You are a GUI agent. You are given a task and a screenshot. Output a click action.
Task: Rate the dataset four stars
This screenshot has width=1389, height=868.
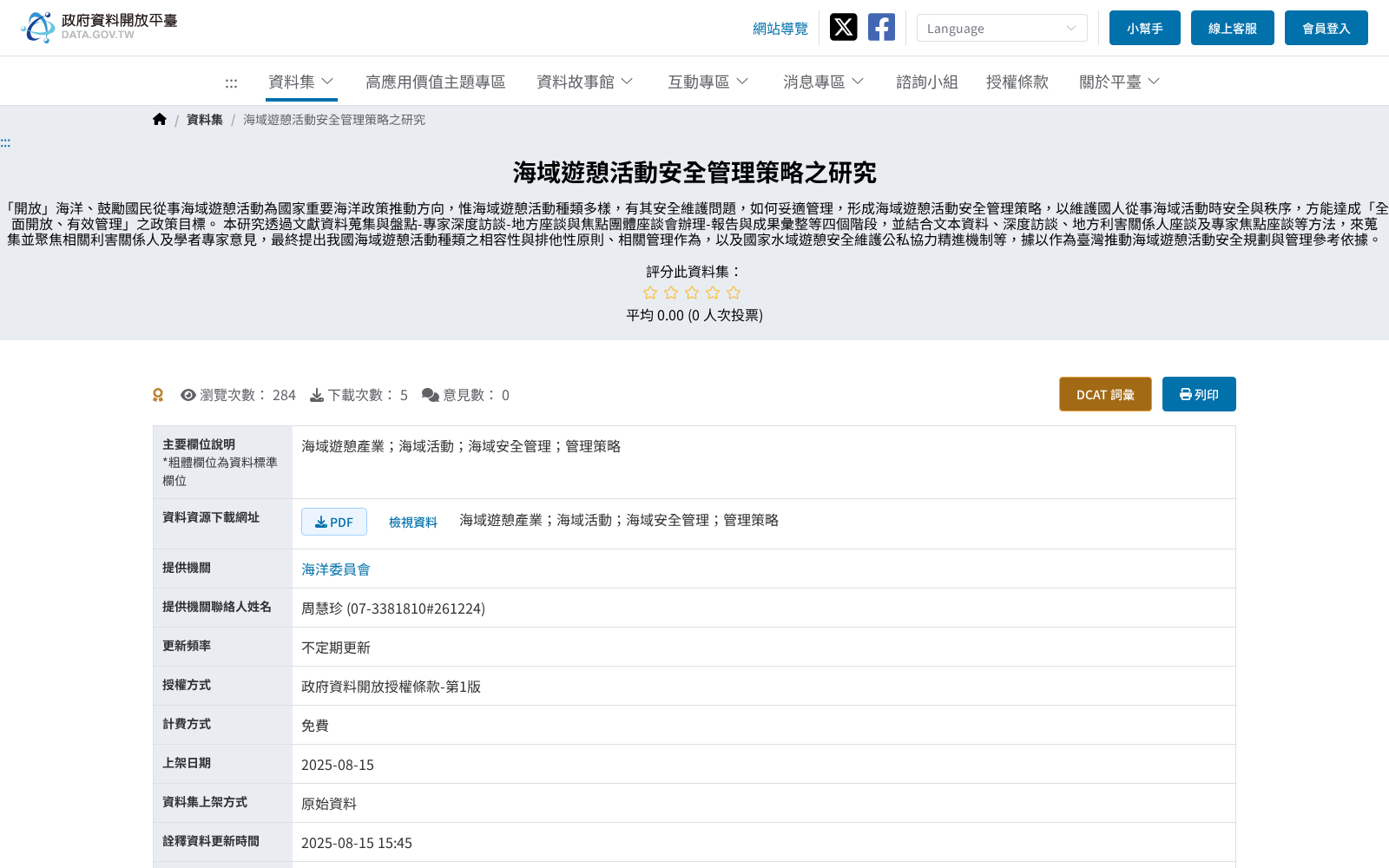click(713, 293)
